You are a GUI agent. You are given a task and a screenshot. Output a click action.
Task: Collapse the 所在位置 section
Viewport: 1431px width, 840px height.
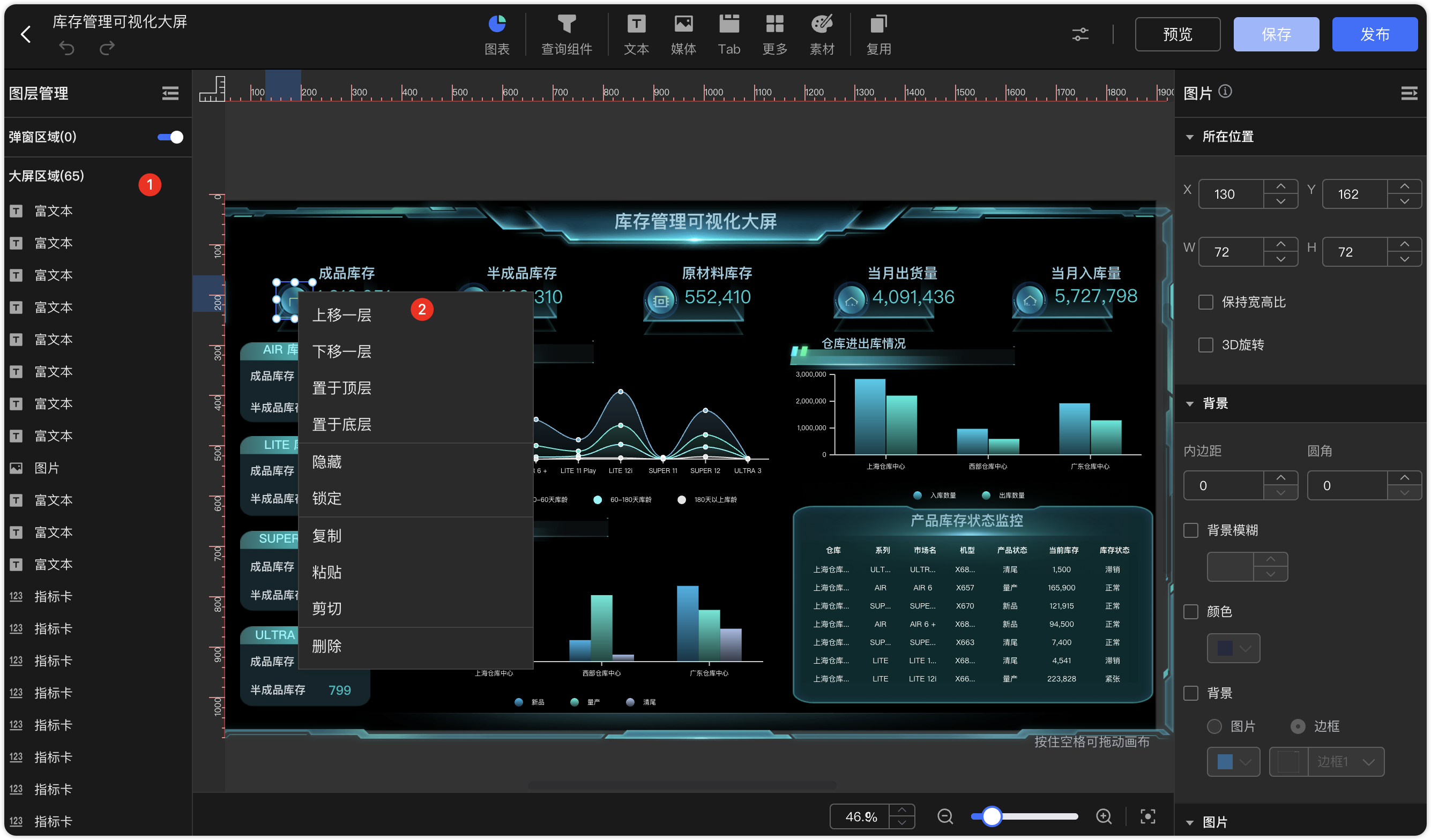(1190, 137)
